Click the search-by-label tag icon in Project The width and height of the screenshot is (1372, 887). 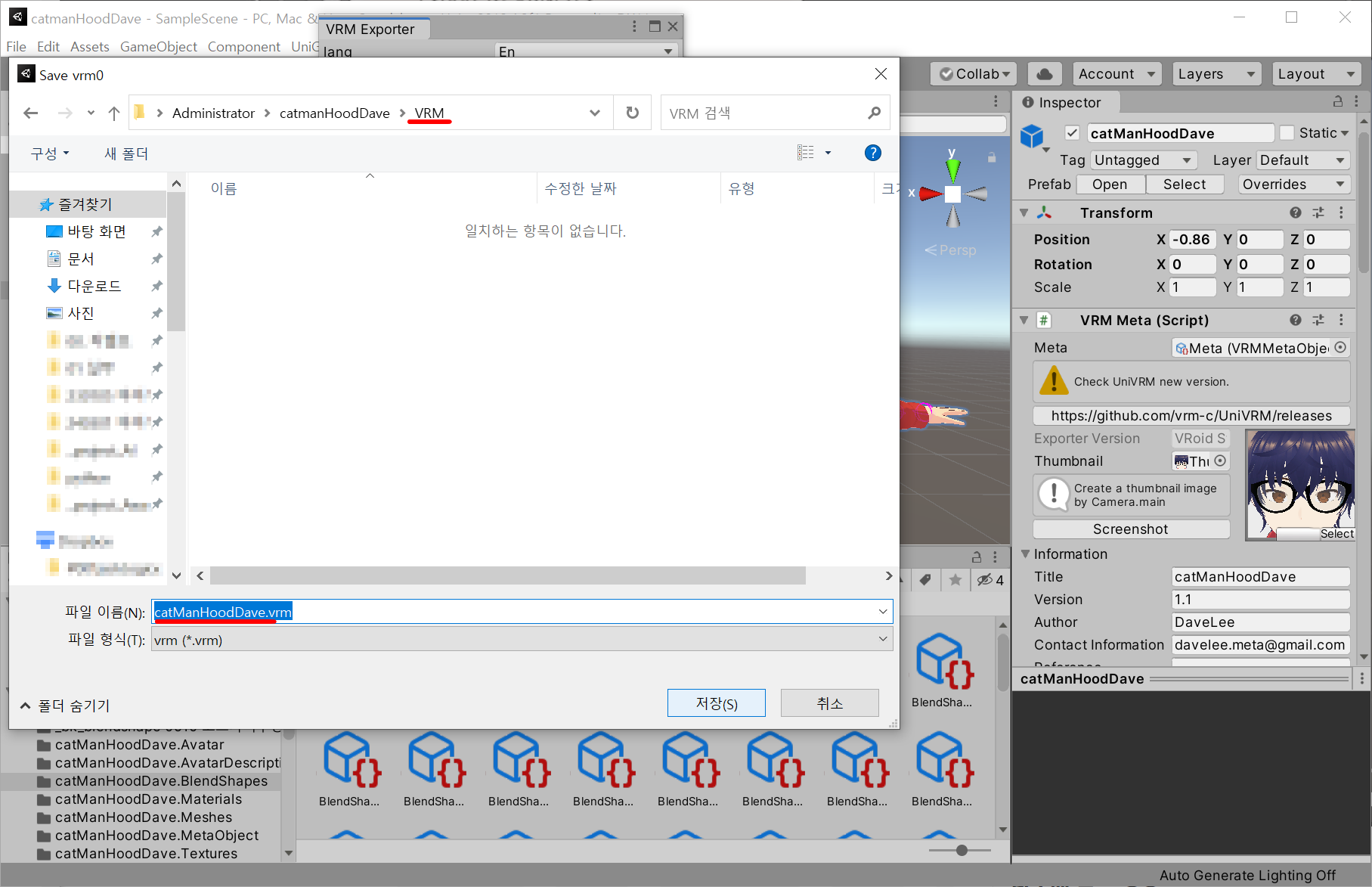pyautogui.click(x=925, y=580)
